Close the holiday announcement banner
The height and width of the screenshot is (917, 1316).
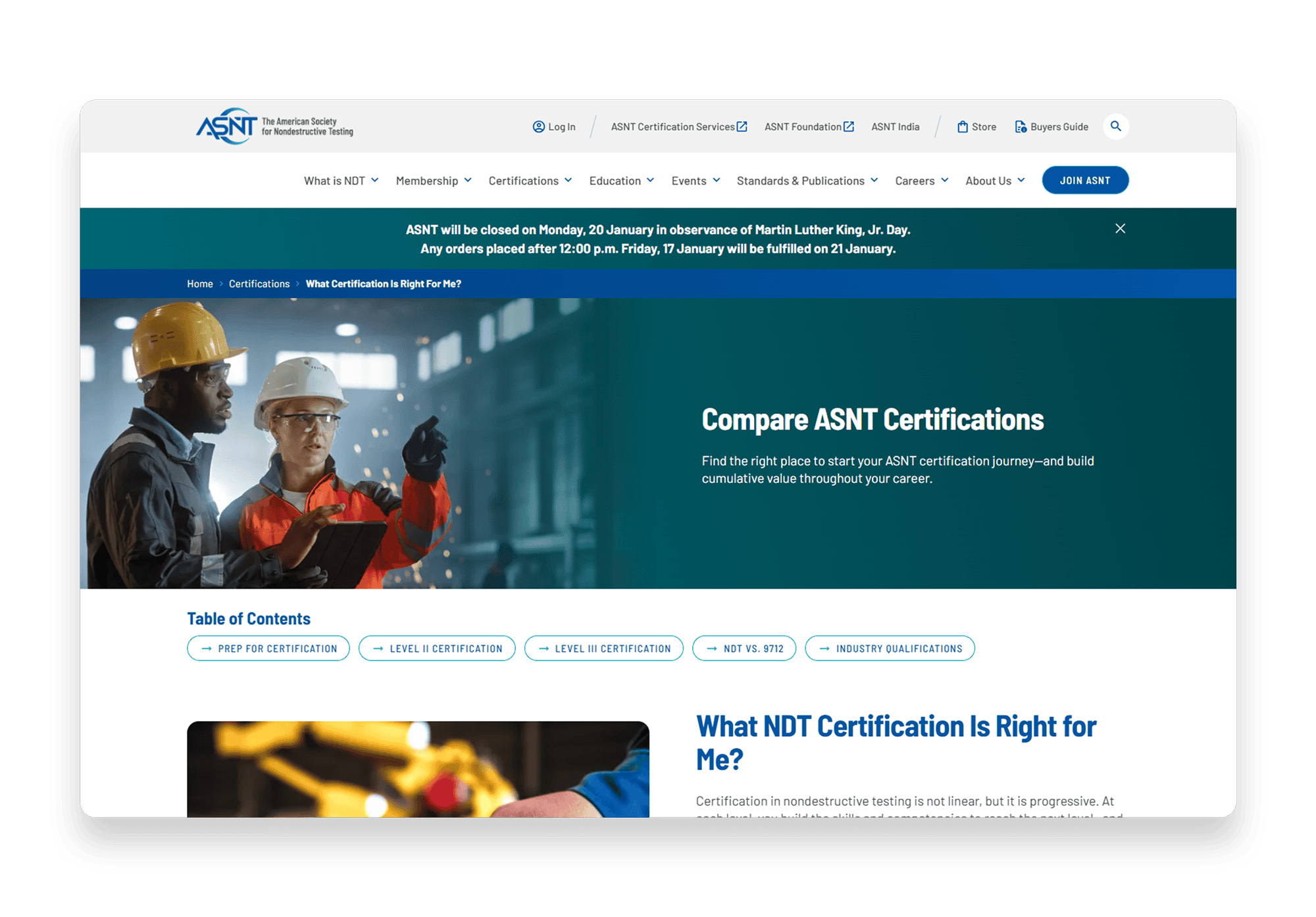coord(1120,228)
